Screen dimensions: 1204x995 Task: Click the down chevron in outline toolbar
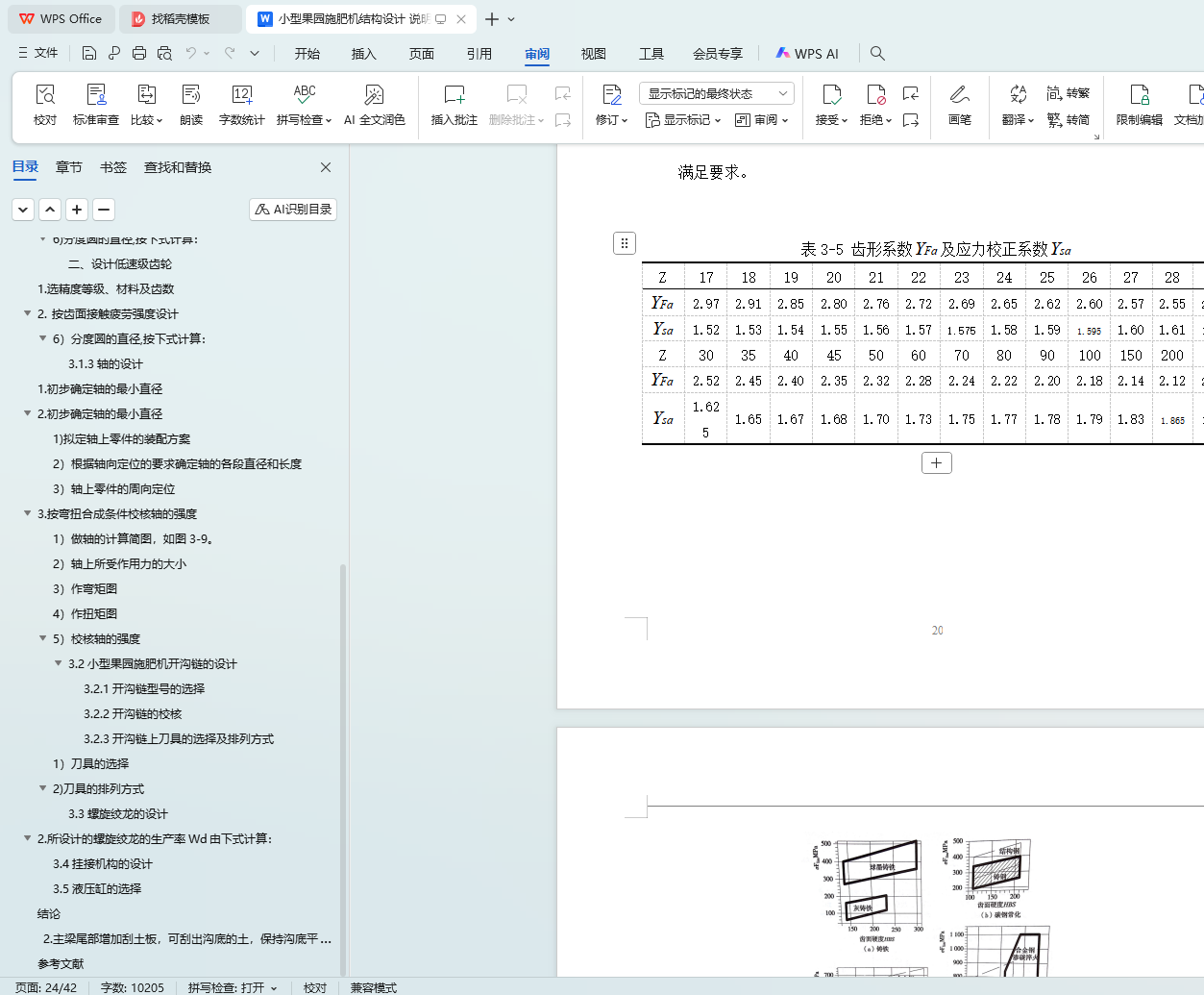23,209
